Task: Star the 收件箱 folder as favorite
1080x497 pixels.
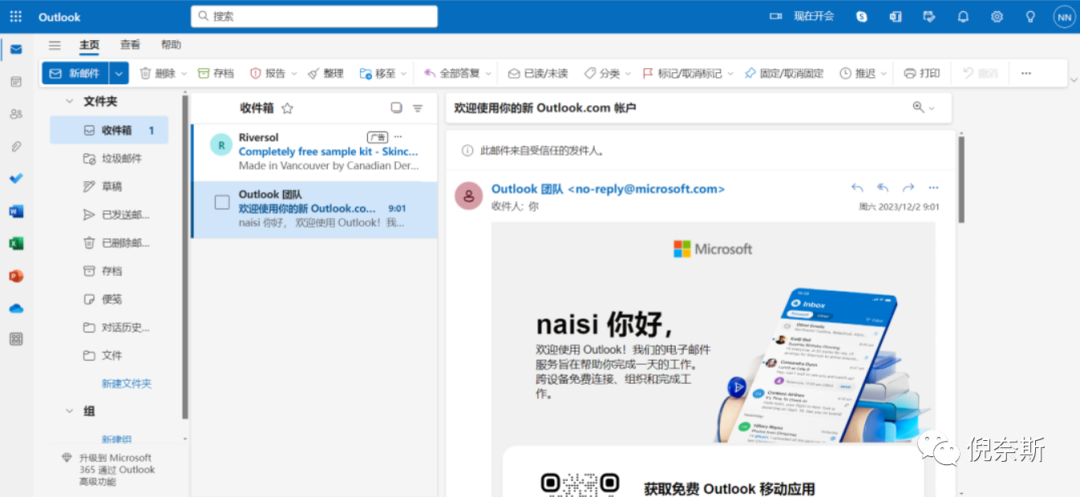Action: coord(288,108)
